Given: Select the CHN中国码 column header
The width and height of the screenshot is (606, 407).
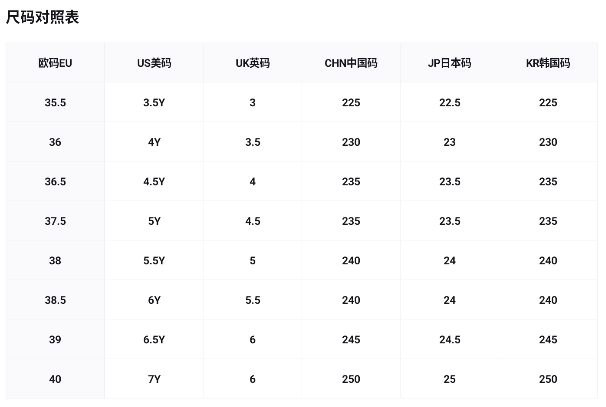Looking at the screenshot, I should (x=351, y=63).
